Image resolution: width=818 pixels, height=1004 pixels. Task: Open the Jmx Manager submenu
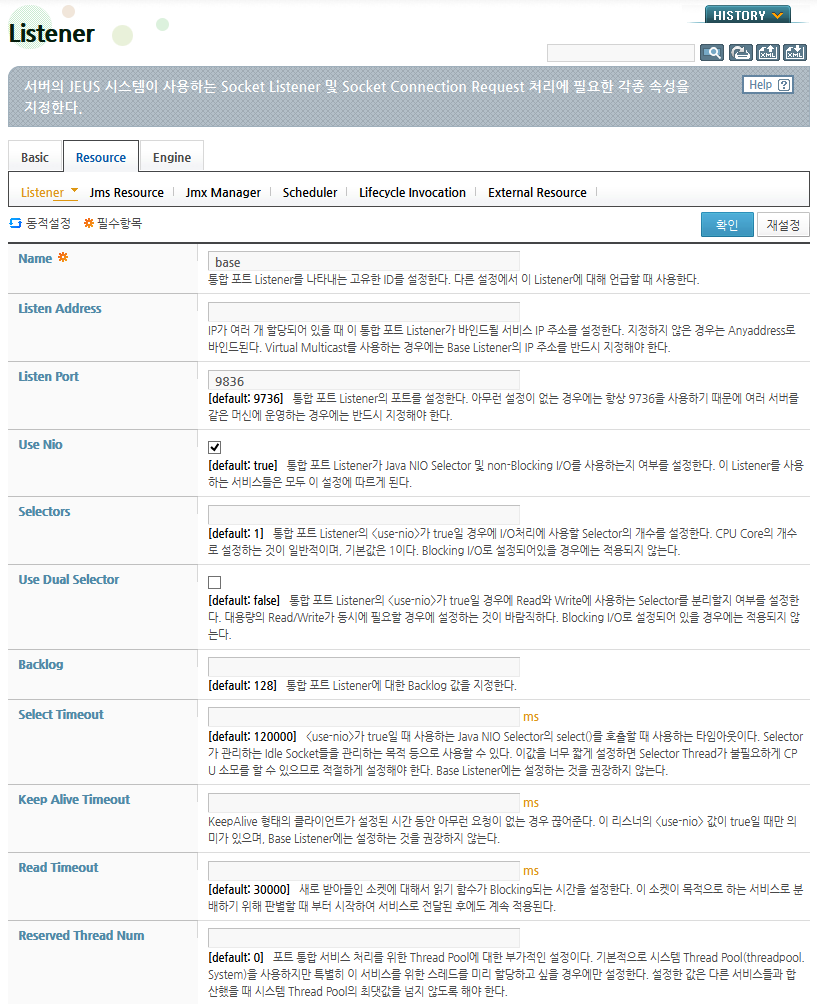[x=223, y=192]
